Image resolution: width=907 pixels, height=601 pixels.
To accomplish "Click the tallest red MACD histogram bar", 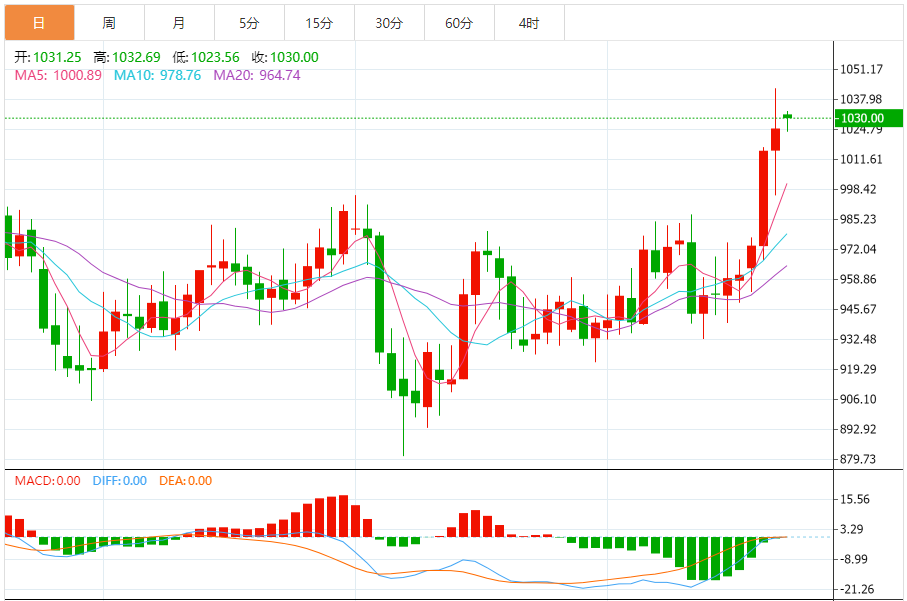I will pyautogui.click(x=344, y=516).
